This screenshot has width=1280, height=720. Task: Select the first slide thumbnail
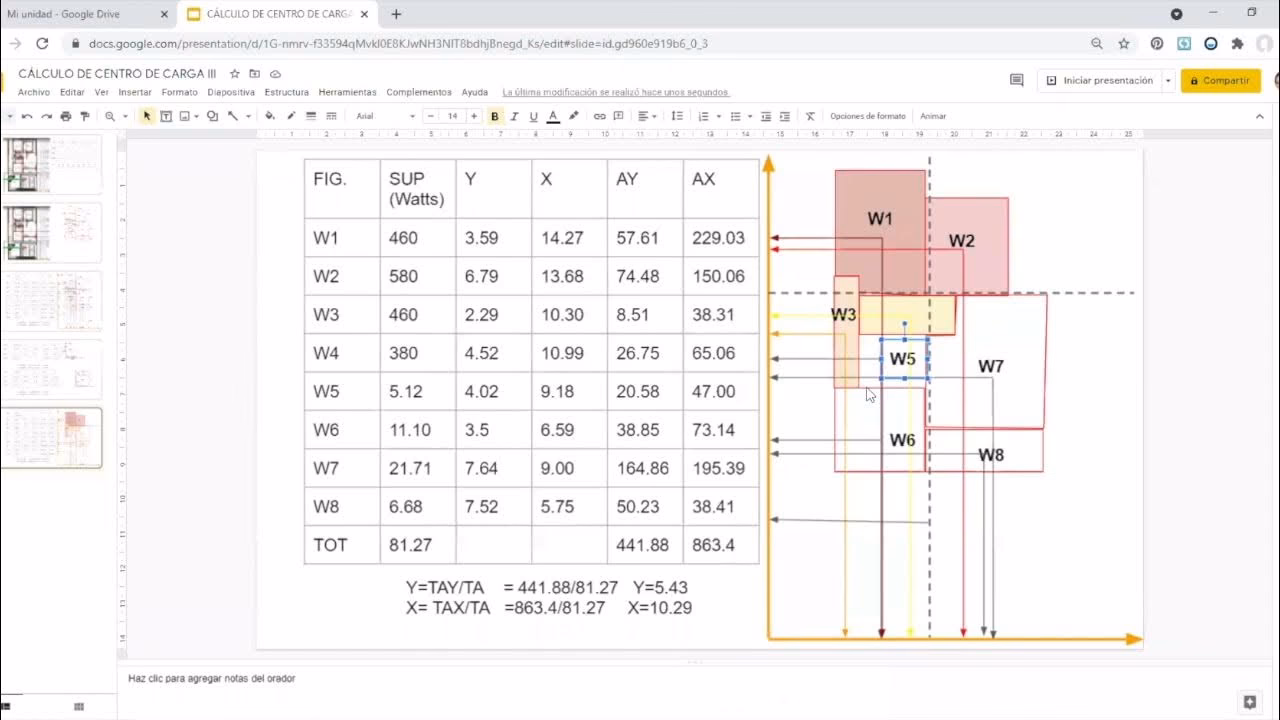[52, 164]
